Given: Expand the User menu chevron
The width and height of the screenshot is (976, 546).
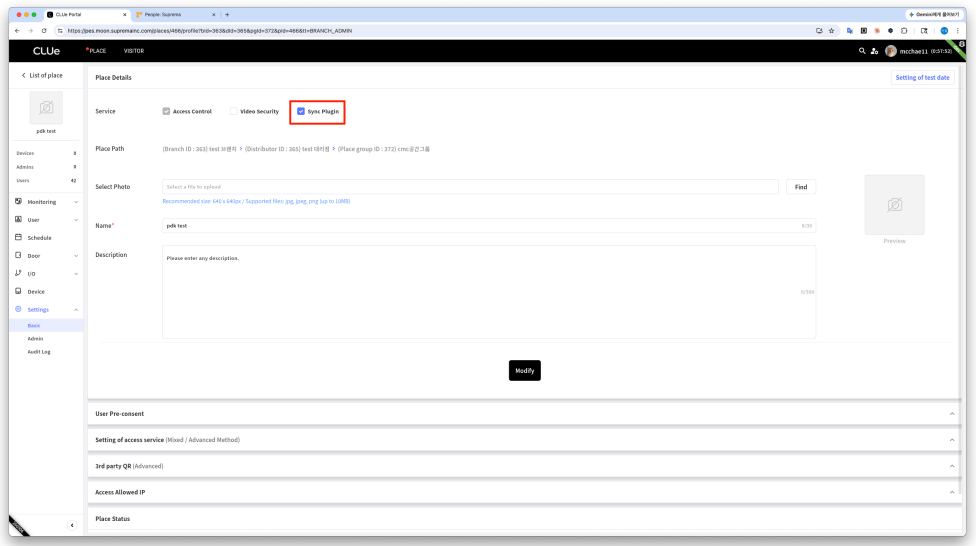Looking at the screenshot, I should 76,220.
